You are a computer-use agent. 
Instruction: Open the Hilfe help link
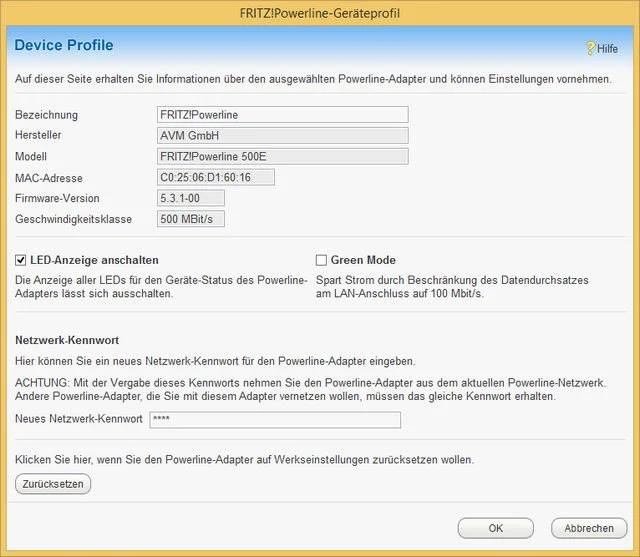607,49
